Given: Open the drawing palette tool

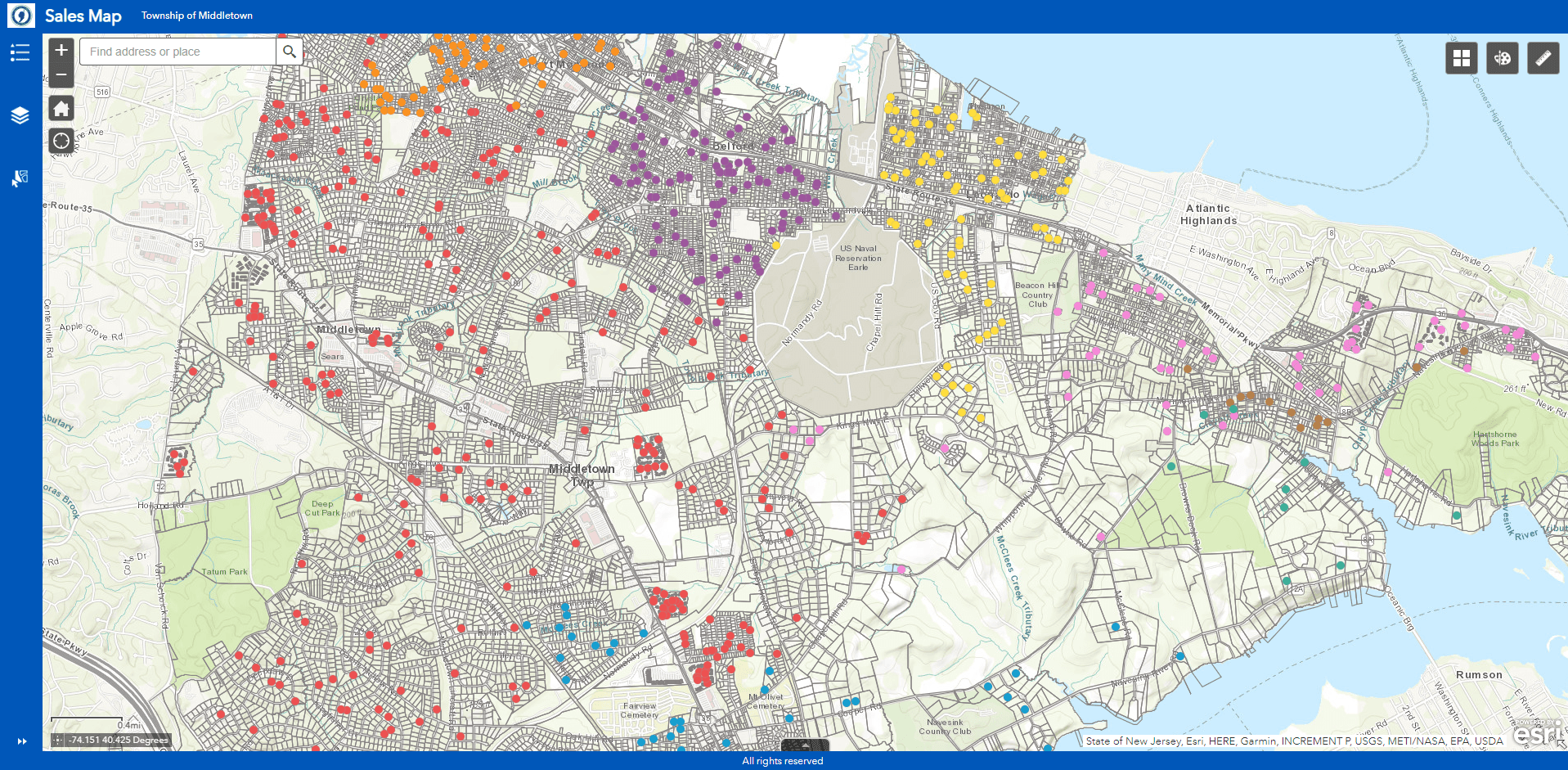Looking at the screenshot, I should (x=1503, y=57).
